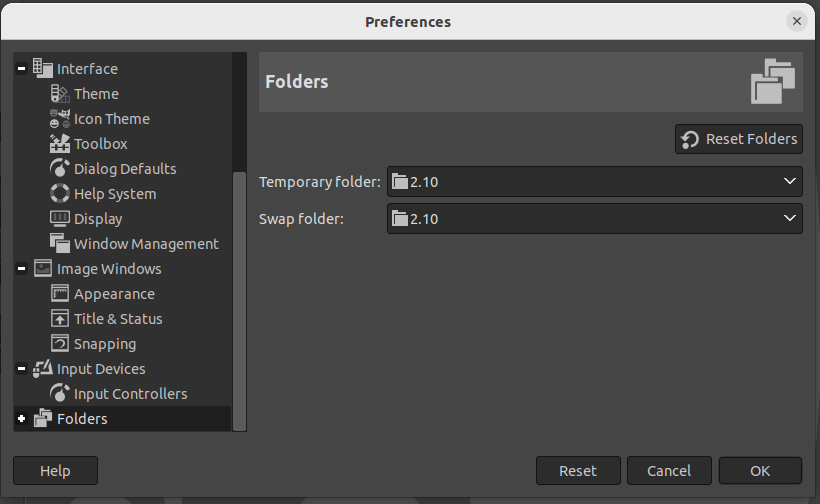
Task: Click the Input Controllers icon
Action: pyautogui.click(x=59, y=394)
